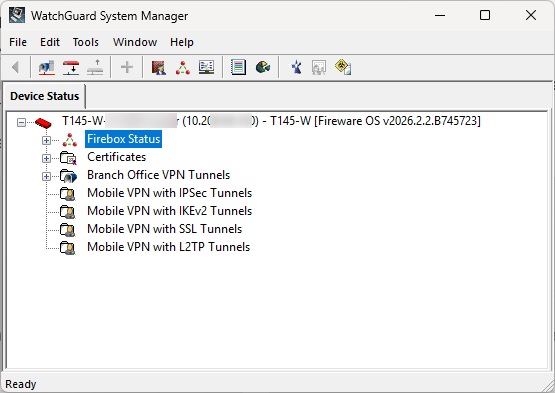Click the Certificates folder icon

(68, 158)
